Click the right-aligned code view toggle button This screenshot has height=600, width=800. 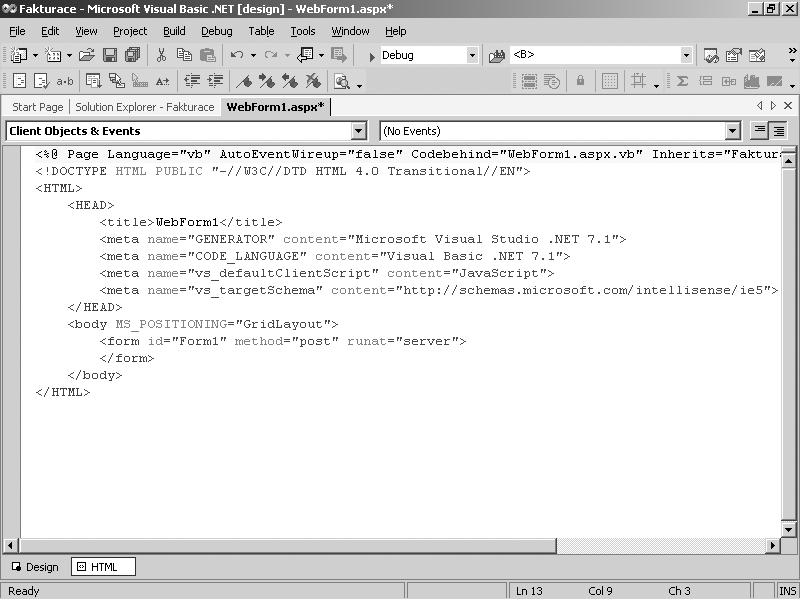[x=779, y=131]
